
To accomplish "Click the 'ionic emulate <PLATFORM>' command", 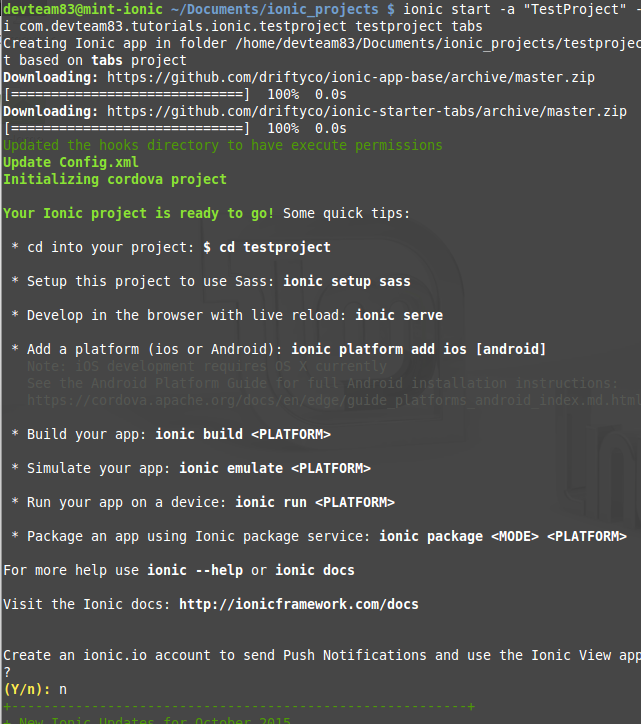I will tap(275, 468).
